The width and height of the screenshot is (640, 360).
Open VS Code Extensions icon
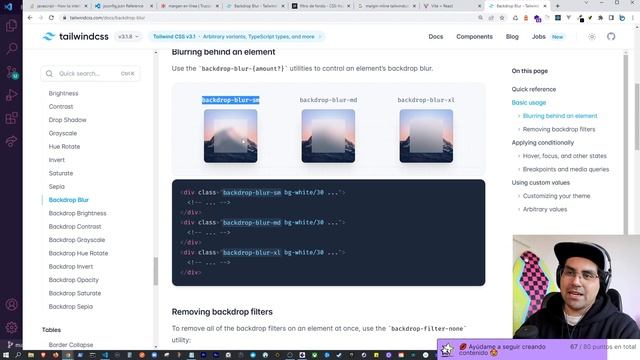(x=11, y=118)
